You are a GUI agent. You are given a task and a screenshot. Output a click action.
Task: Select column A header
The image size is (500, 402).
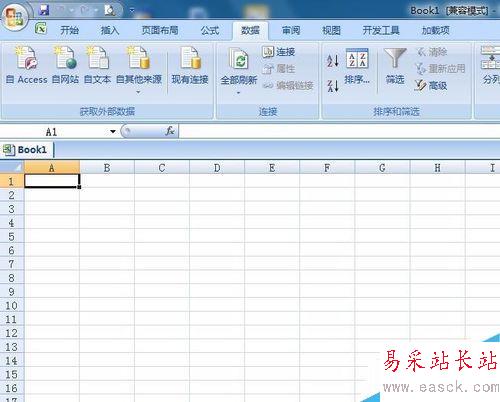[x=52, y=167]
